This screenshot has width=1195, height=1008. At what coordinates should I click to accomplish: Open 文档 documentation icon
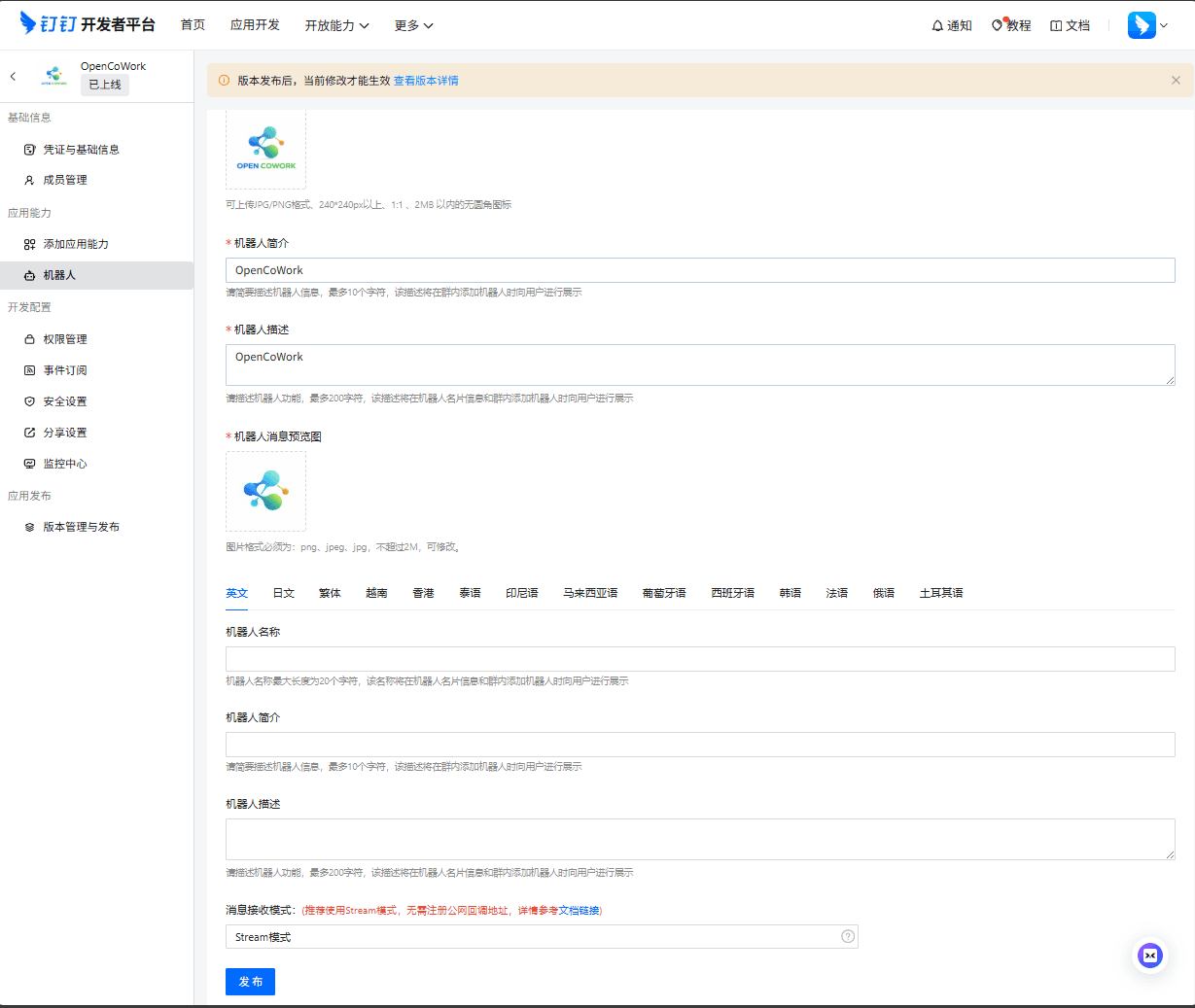pos(1056,25)
